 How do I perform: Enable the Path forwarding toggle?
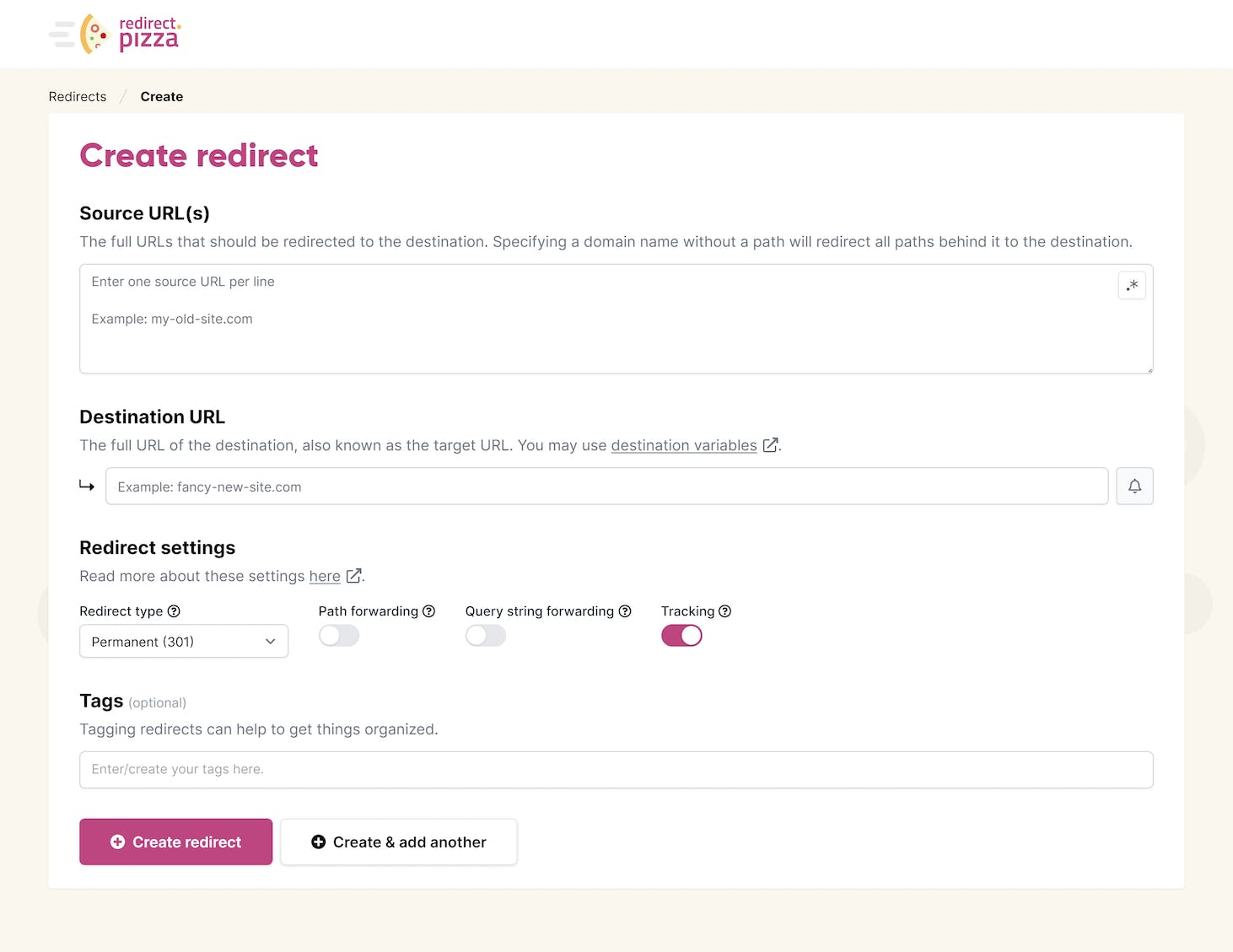coord(339,636)
